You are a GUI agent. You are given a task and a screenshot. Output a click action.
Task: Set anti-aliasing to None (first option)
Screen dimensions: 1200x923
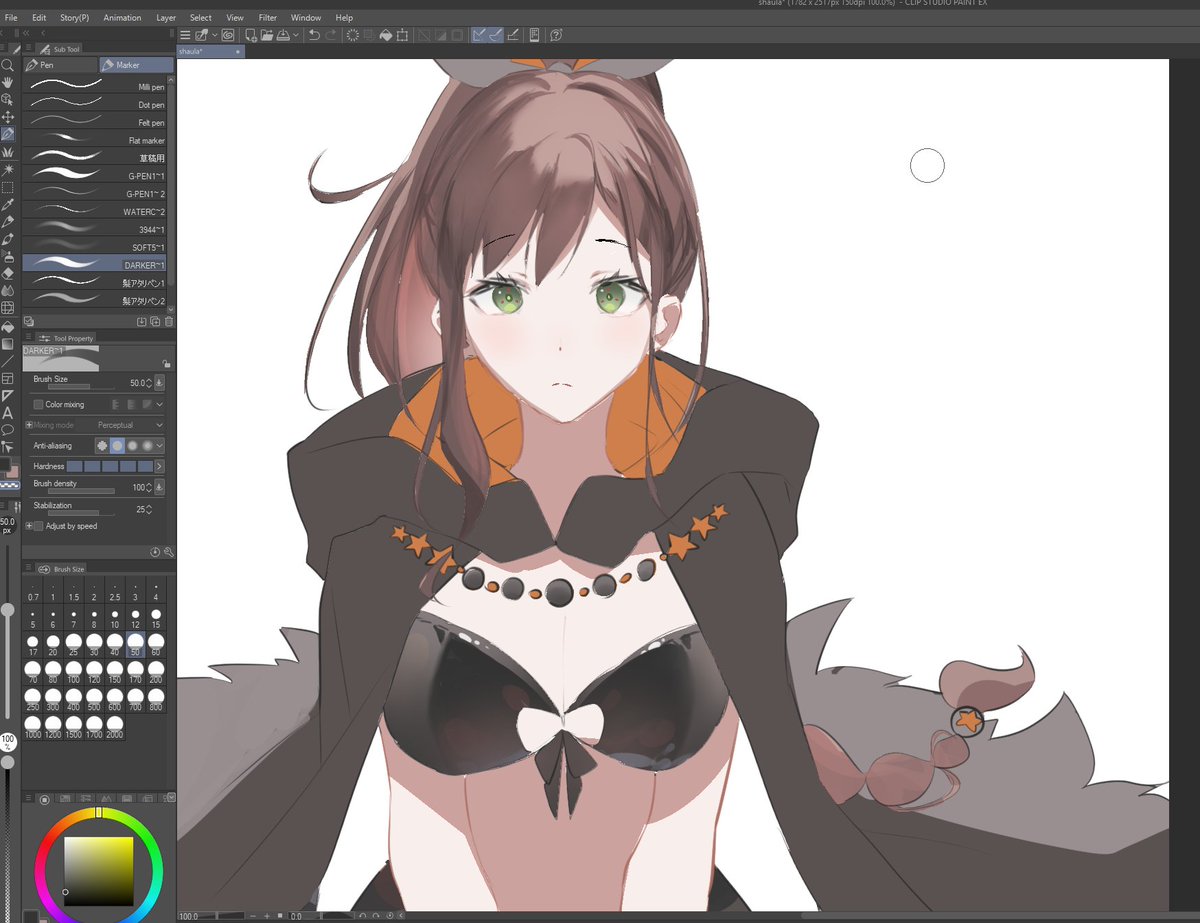point(102,445)
